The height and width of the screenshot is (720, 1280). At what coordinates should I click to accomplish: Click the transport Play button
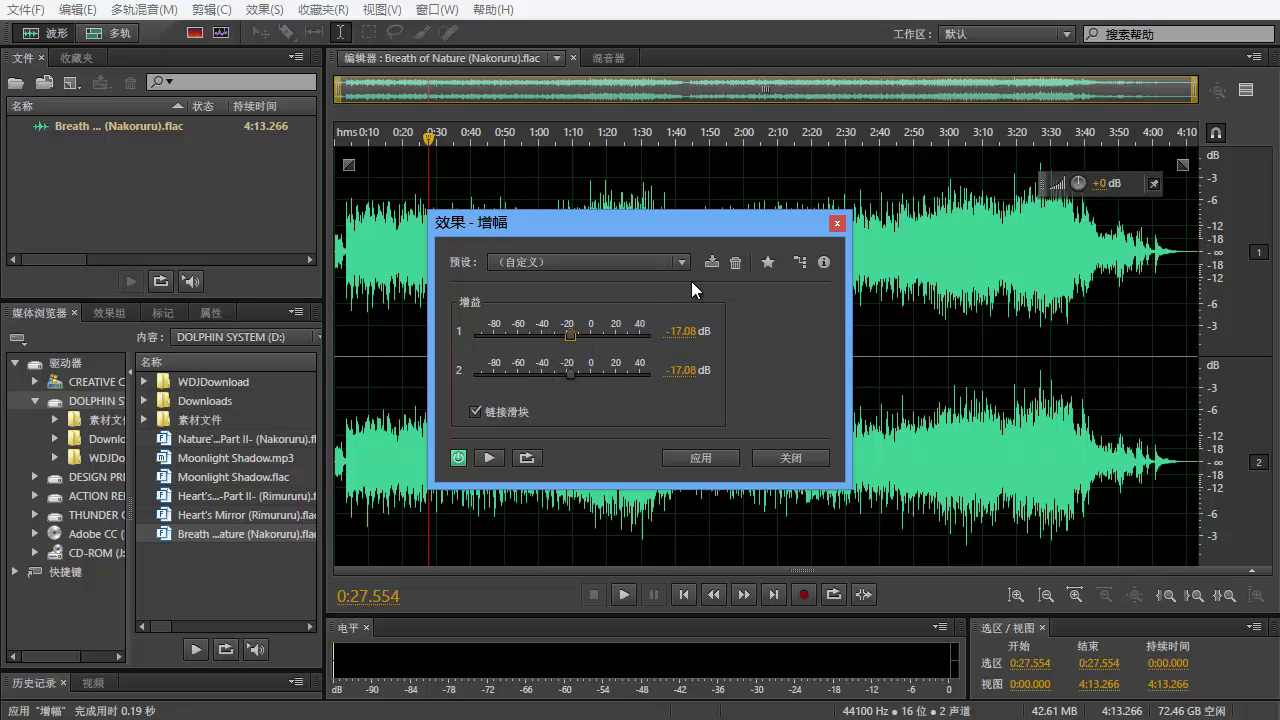[x=624, y=594]
